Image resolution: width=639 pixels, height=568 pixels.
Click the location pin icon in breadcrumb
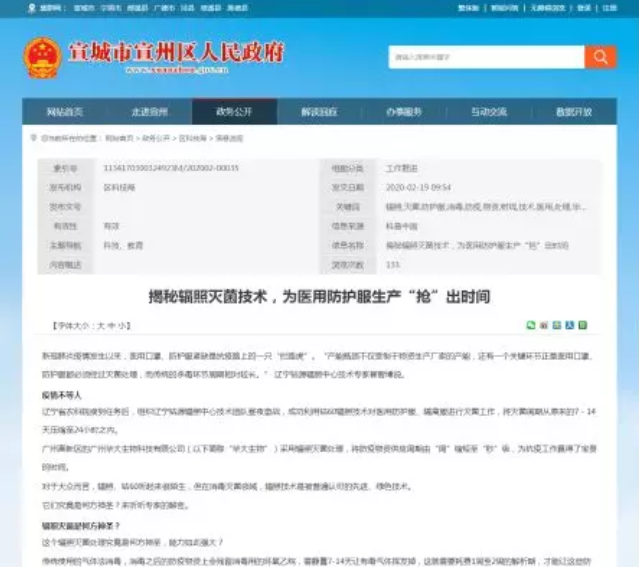[32, 138]
